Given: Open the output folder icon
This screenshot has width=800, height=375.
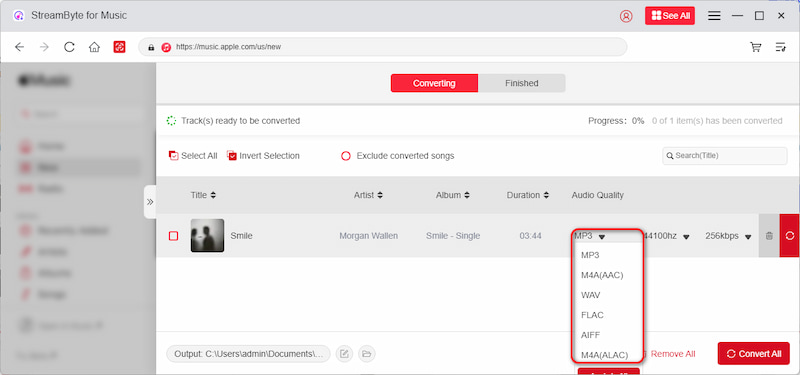Looking at the screenshot, I should tap(366, 354).
